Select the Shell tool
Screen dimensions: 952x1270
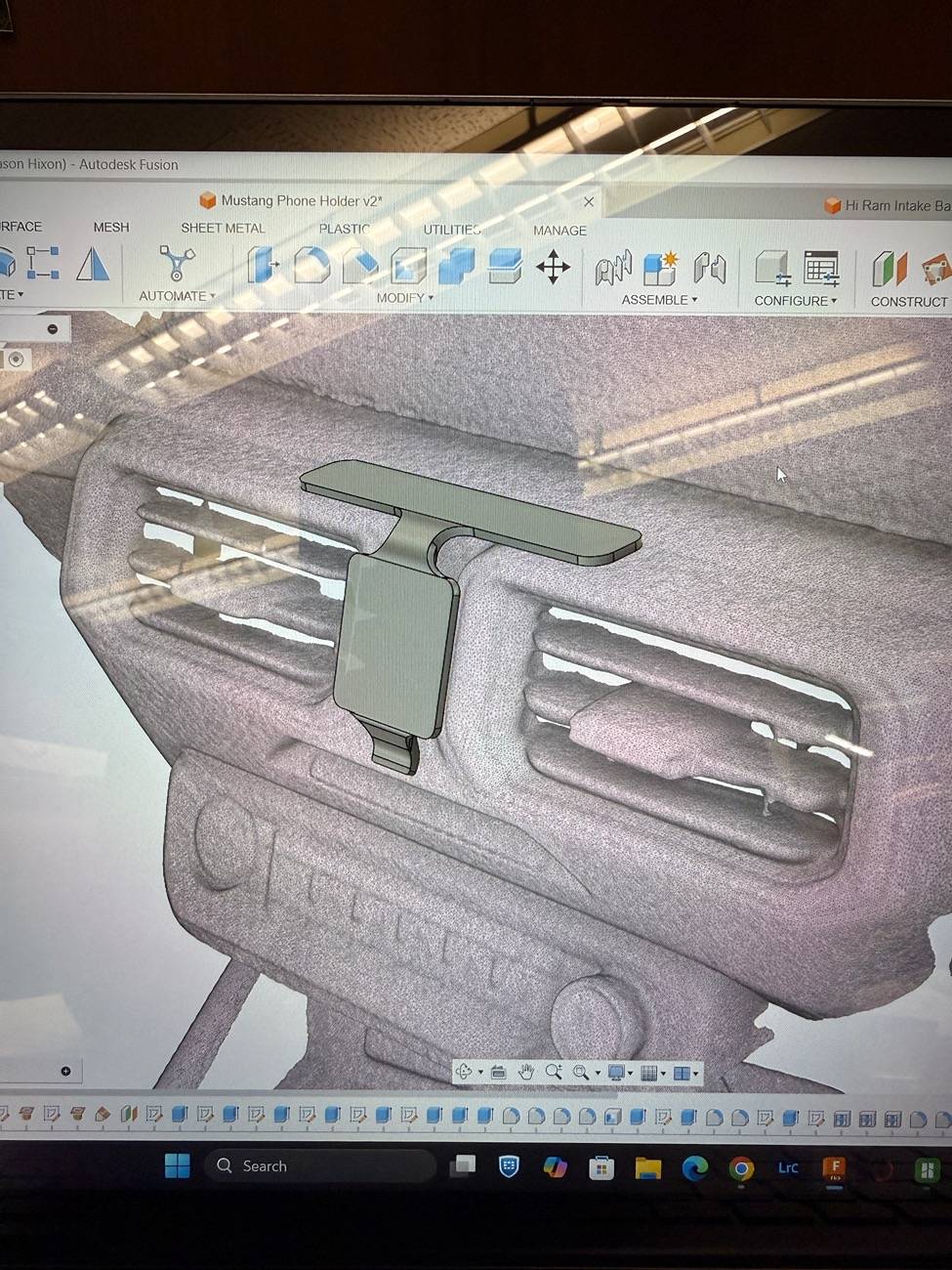(x=408, y=266)
